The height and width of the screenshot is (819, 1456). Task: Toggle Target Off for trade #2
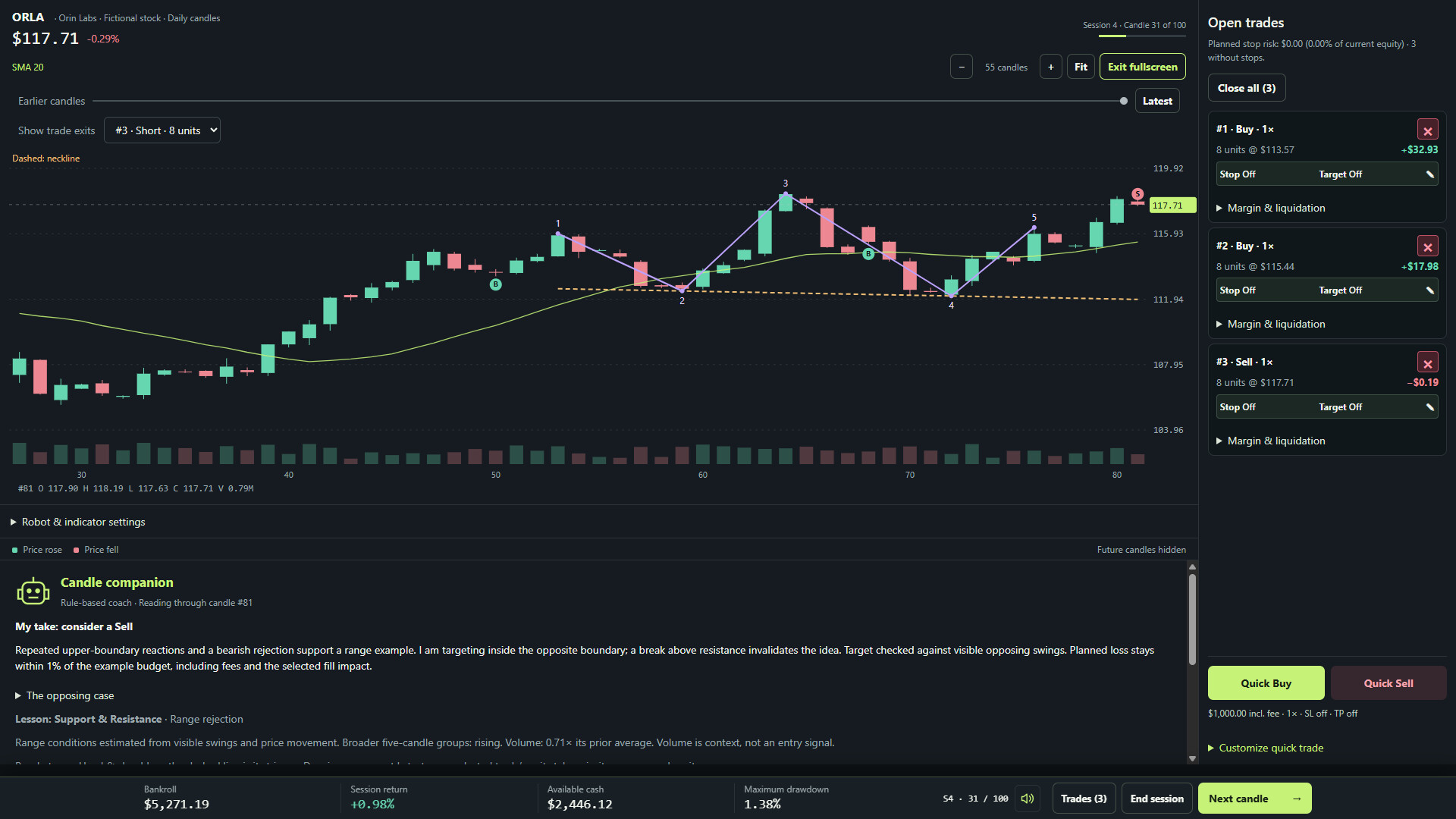coord(1340,290)
